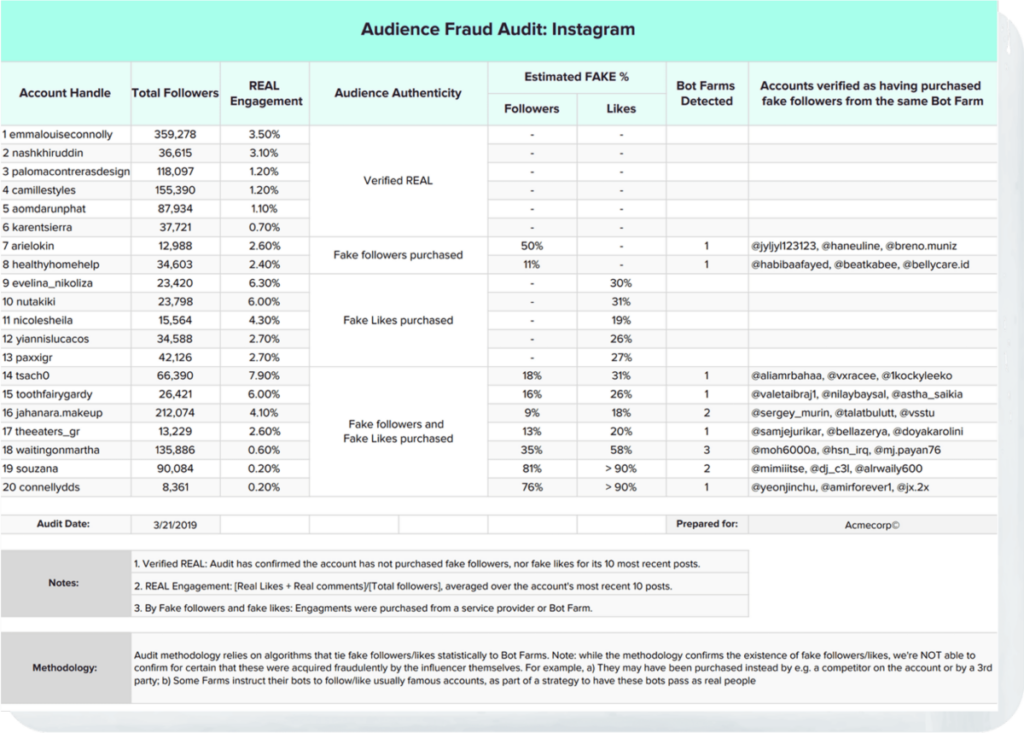
Task: Click 'Fake followers and Fake Likes purchased' cell
Action: (398, 431)
